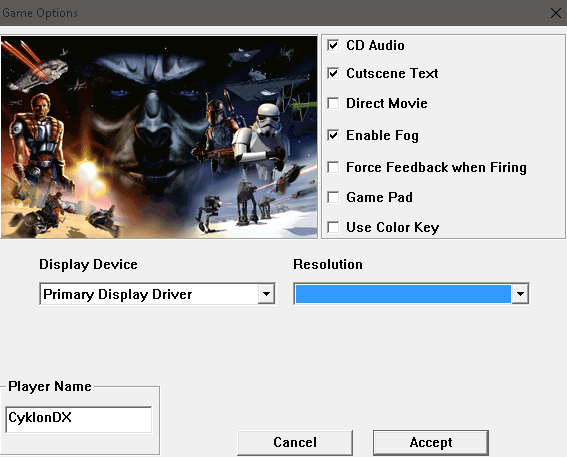This screenshot has height=457, width=567.
Task: Expand the Resolution dropdown arrow
Action: [520, 294]
